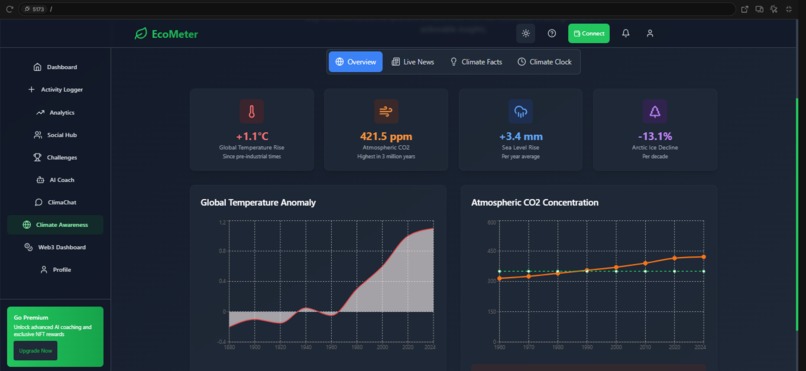Click the +3.4 mm sea level value
Image resolution: width=806 pixels, height=371 pixels.
[x=521, y=137]
